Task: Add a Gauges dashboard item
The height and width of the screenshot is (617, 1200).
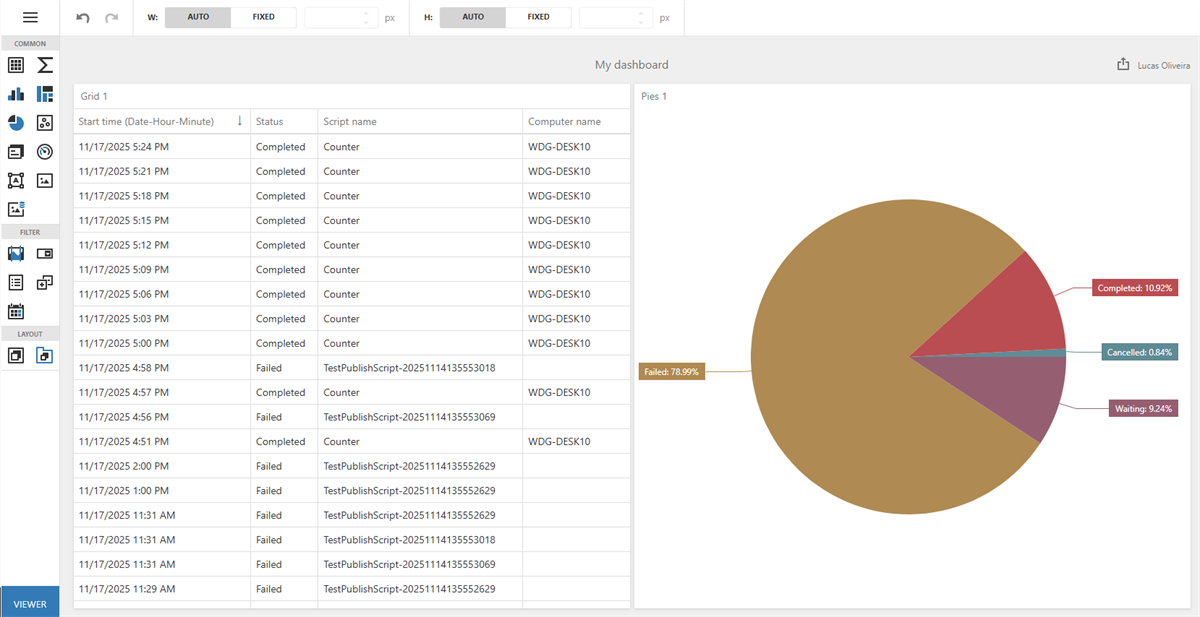Action: (x=45, y=151)
